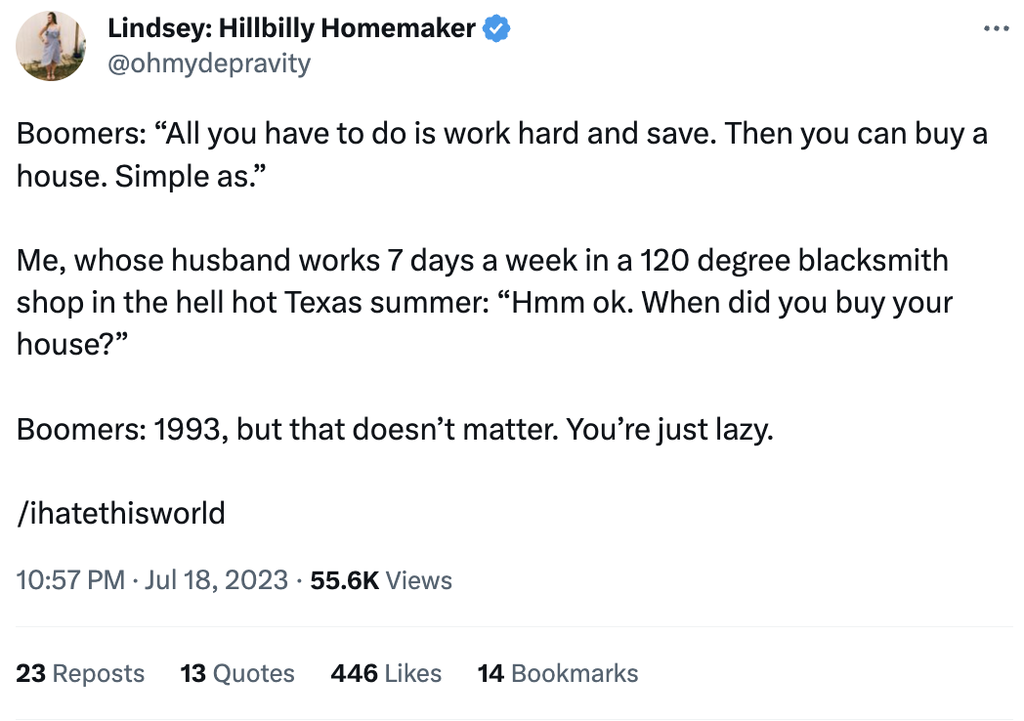Screen dimensions: 1024x721
Task: Click the phrase 'Simple as.'
Action: pyautogui.click(x=189, y=177)
